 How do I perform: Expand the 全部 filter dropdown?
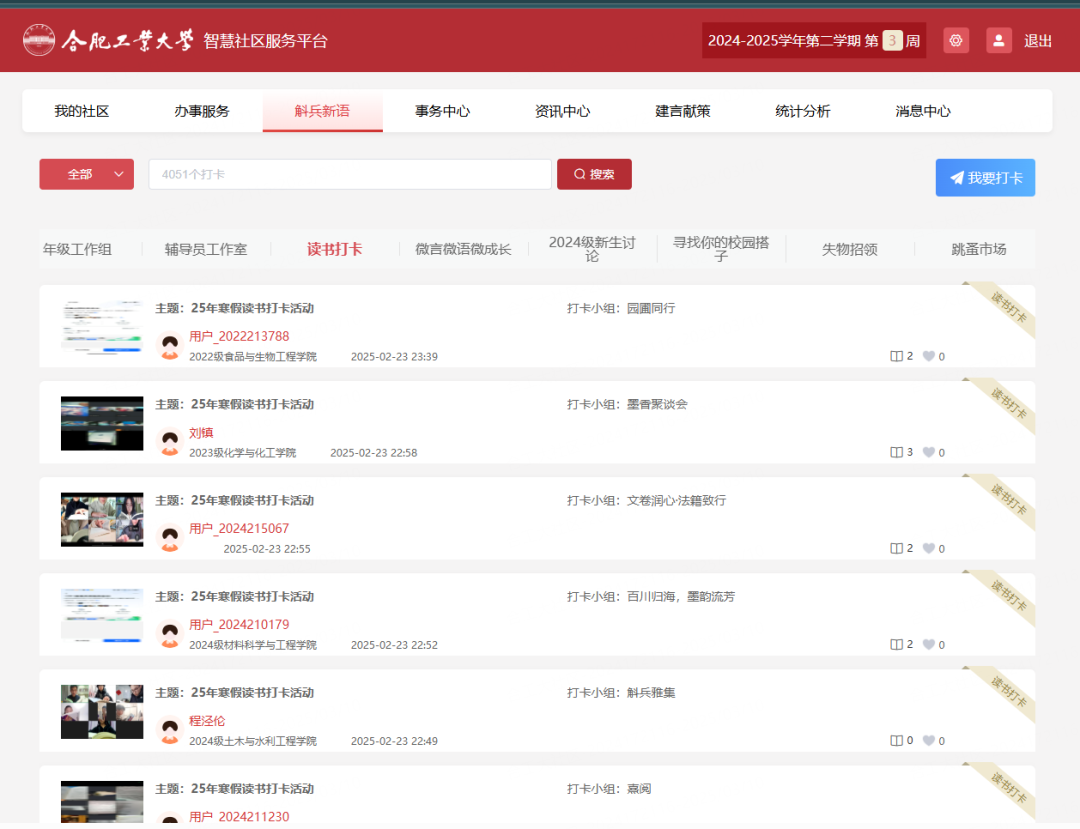[87, 174]
